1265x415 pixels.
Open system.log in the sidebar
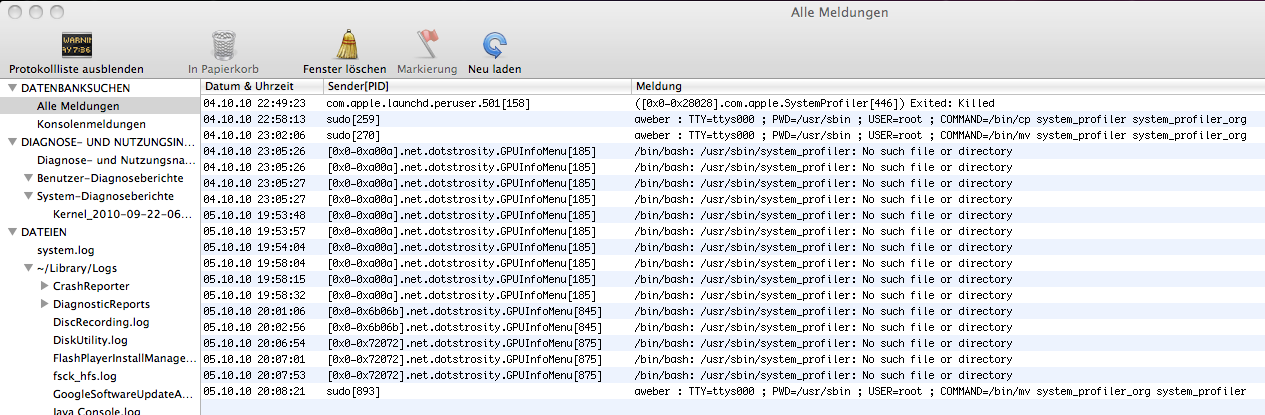tap(66, 250)
